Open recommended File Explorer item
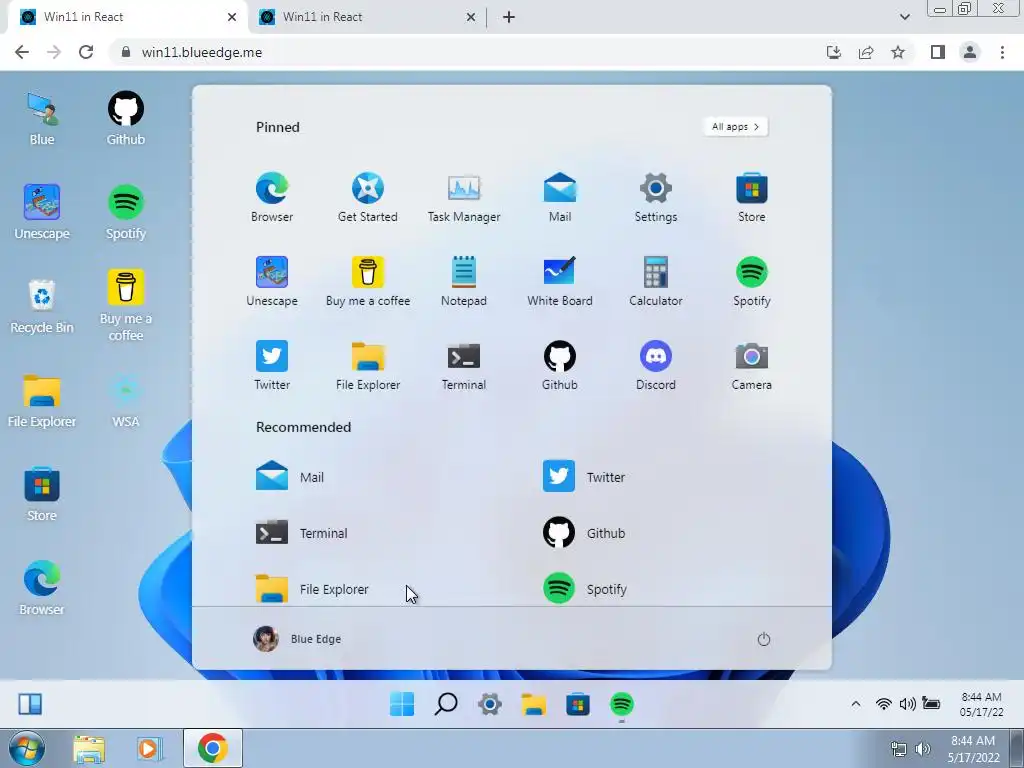Screen dimensions: 1024x768 [312, 588]
